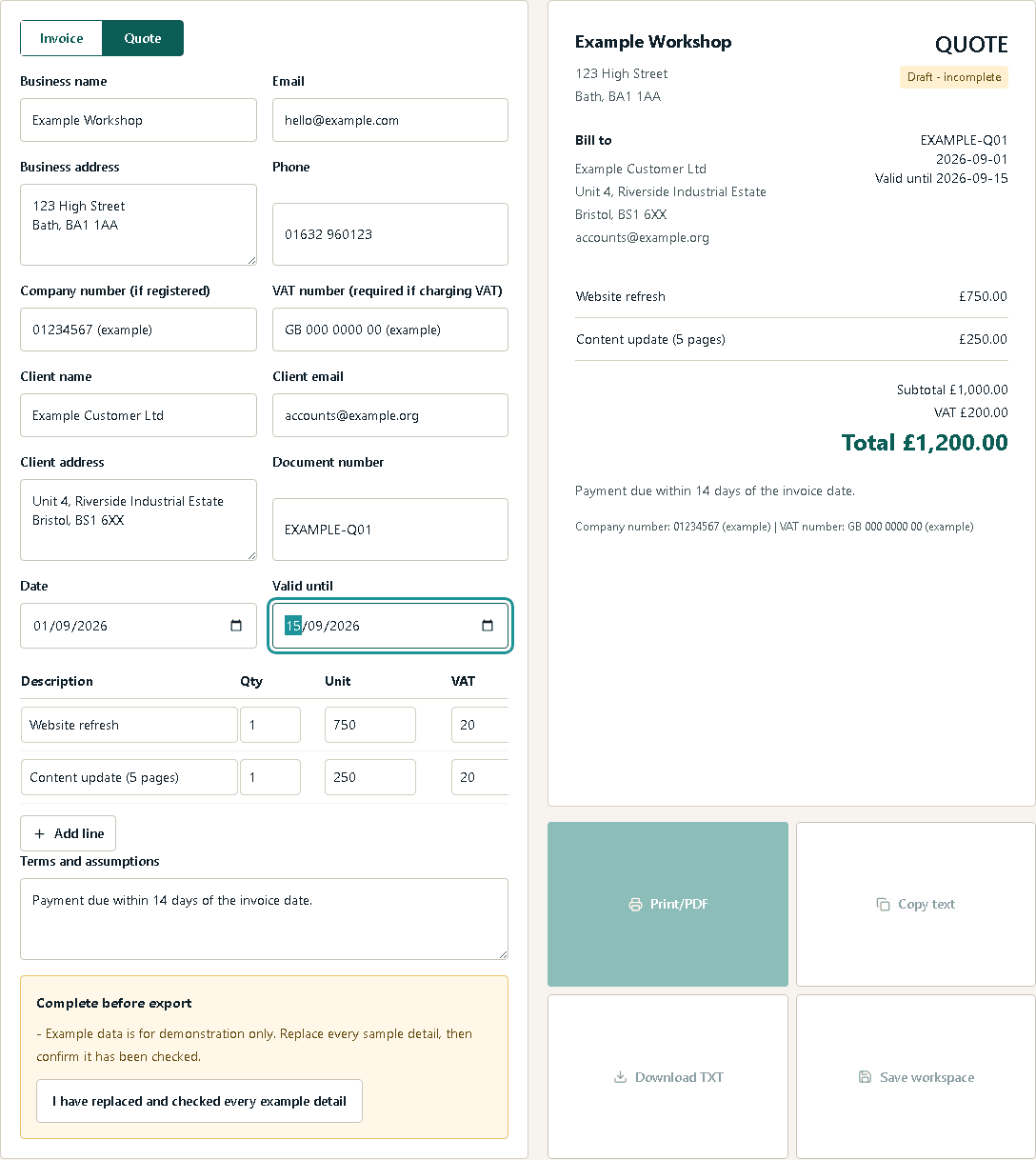Select the Quote tab
Image resolution: width=1036 pixels, height=1160 pixels.
click(143, 38)
